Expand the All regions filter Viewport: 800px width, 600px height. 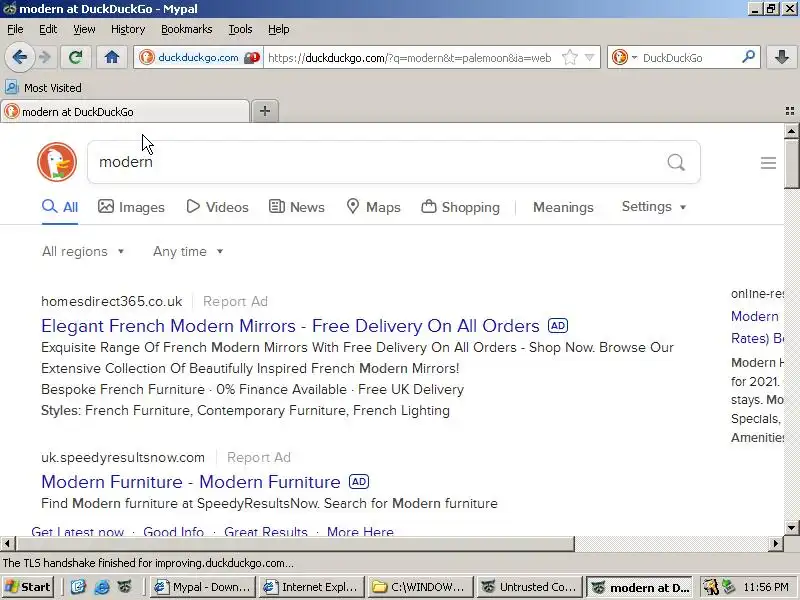coord(83,252)
